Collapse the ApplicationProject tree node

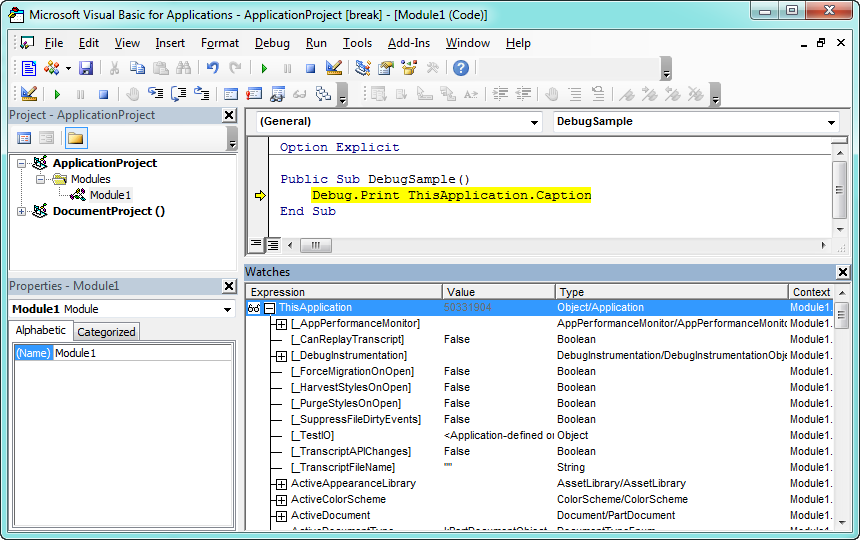tap(21, 163)
